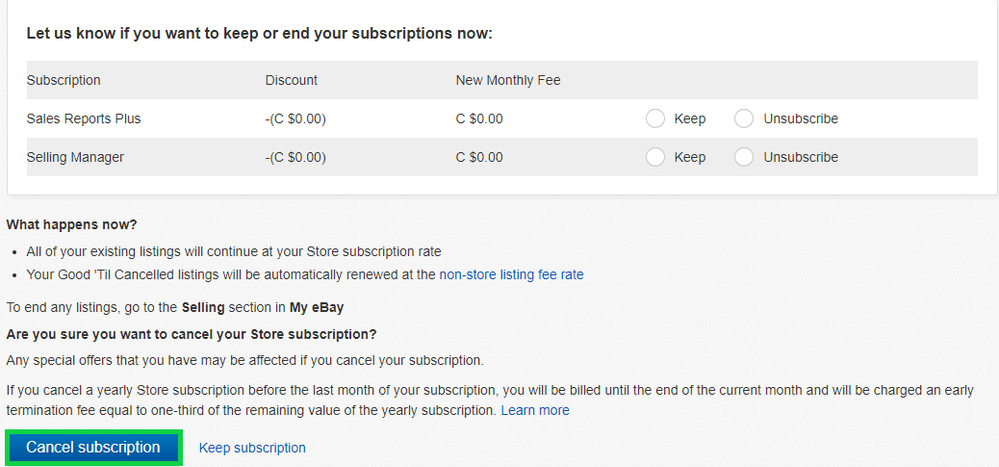
Task: Click the Sales Reports Plus subscription name
Action: point(83,119)
